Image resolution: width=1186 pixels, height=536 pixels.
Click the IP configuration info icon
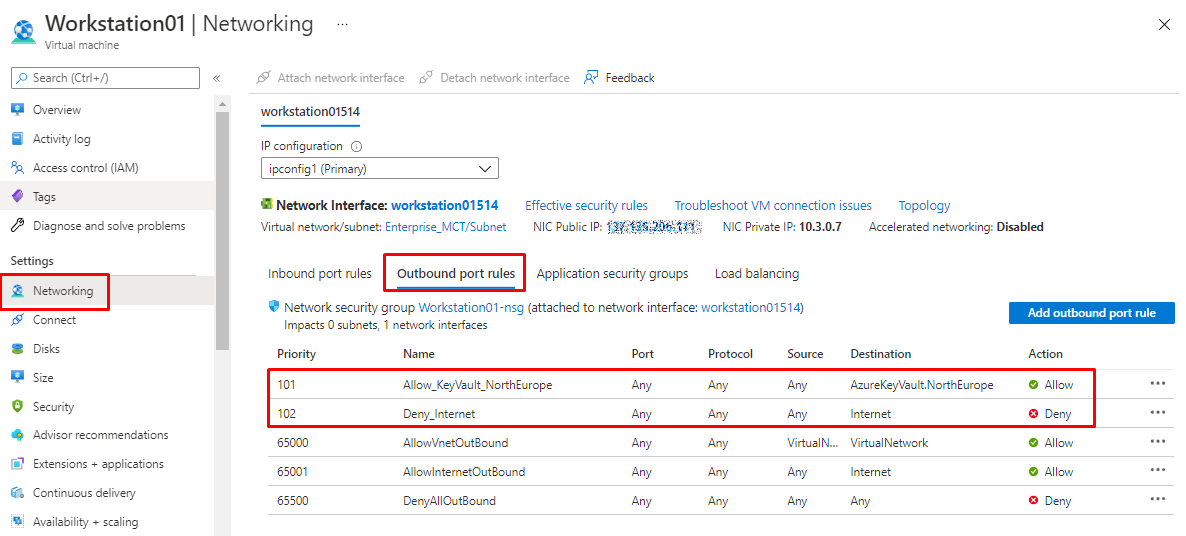coord(356,147)
